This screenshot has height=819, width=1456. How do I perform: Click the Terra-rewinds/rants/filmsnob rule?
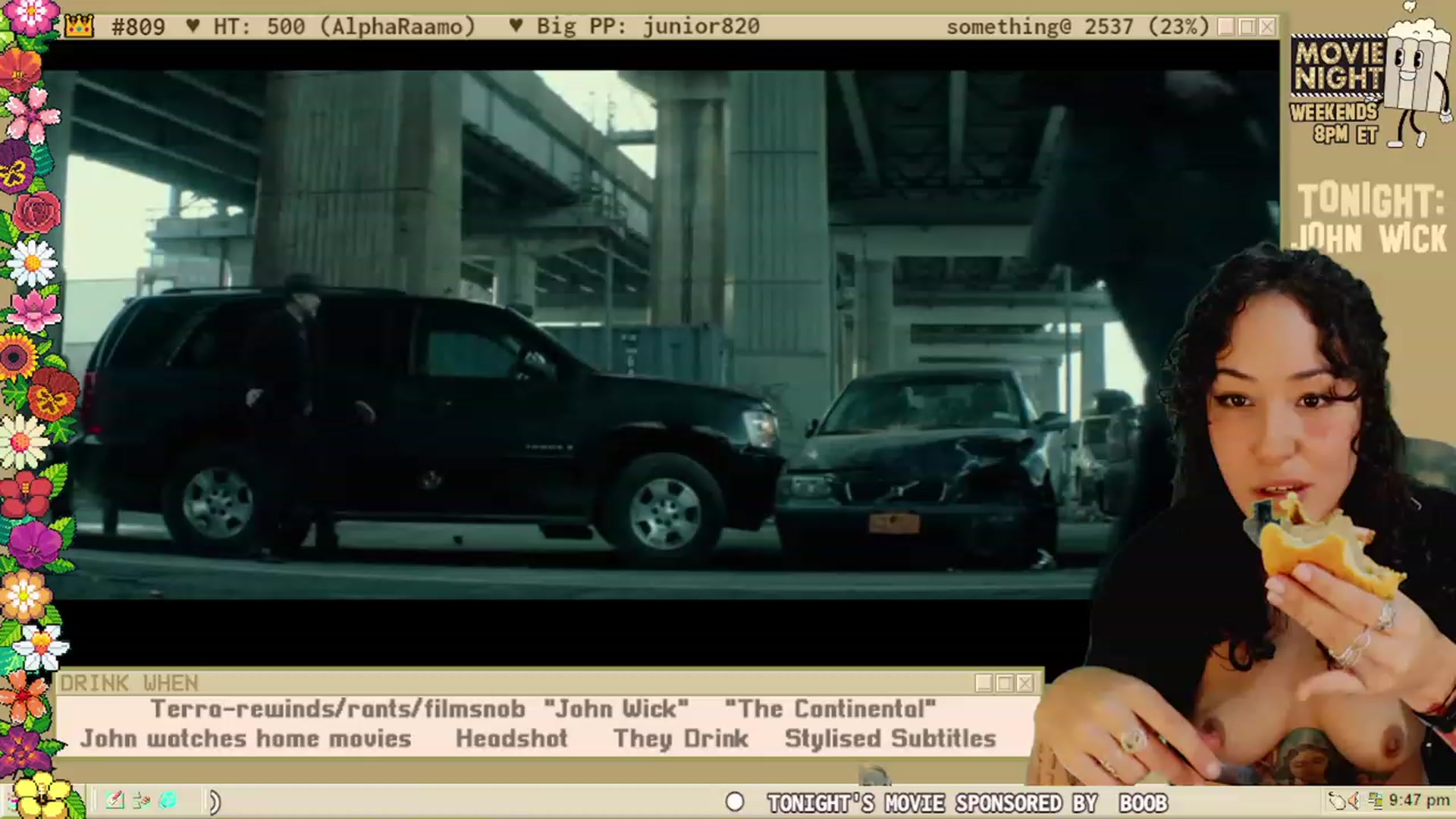337,709
